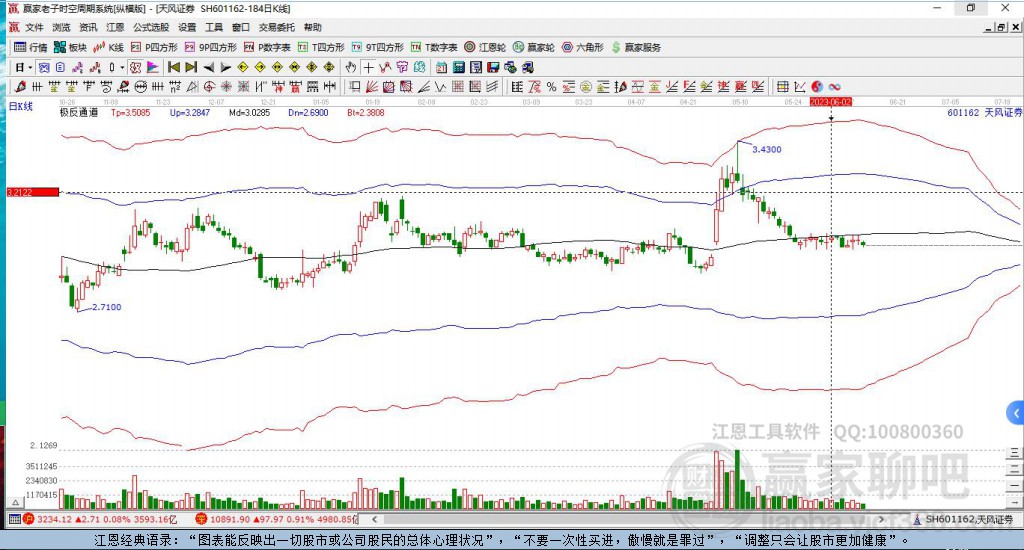
Task: Click the yin-yang symbol icon
Action: (x=817, y=86)
